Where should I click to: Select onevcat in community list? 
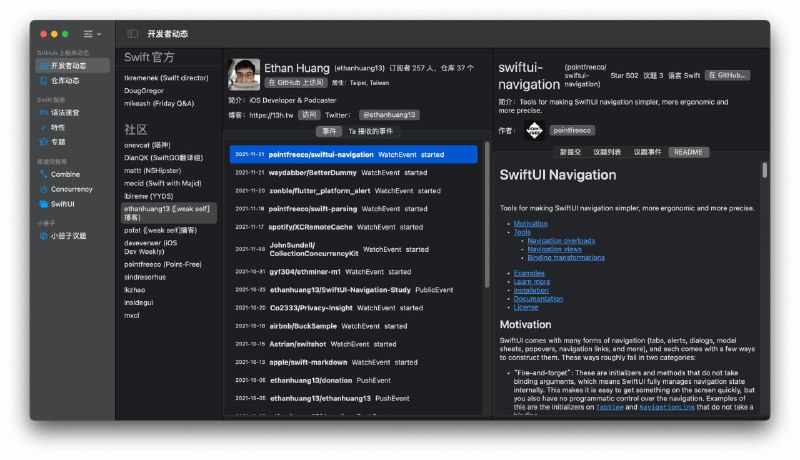pyautogui.click(x=147, y=145)
